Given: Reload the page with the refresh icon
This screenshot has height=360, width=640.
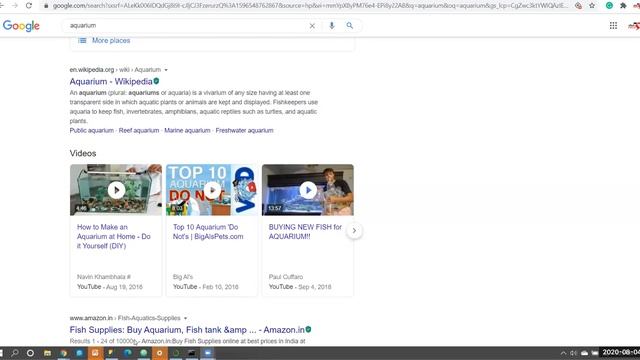Looking at the screenshot, I should click(x=29, y=6).
